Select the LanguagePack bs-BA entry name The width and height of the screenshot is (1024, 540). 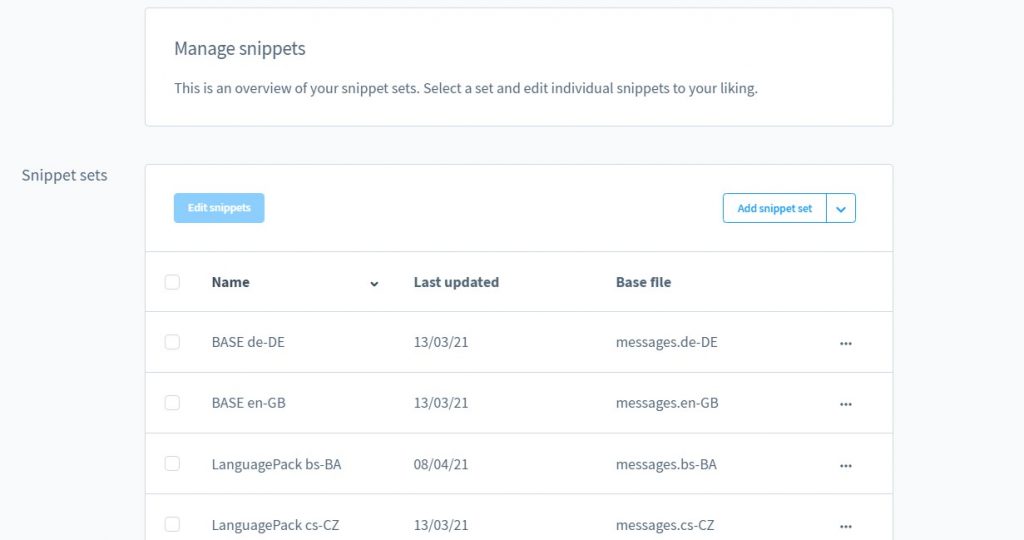[x=276, y=464]
